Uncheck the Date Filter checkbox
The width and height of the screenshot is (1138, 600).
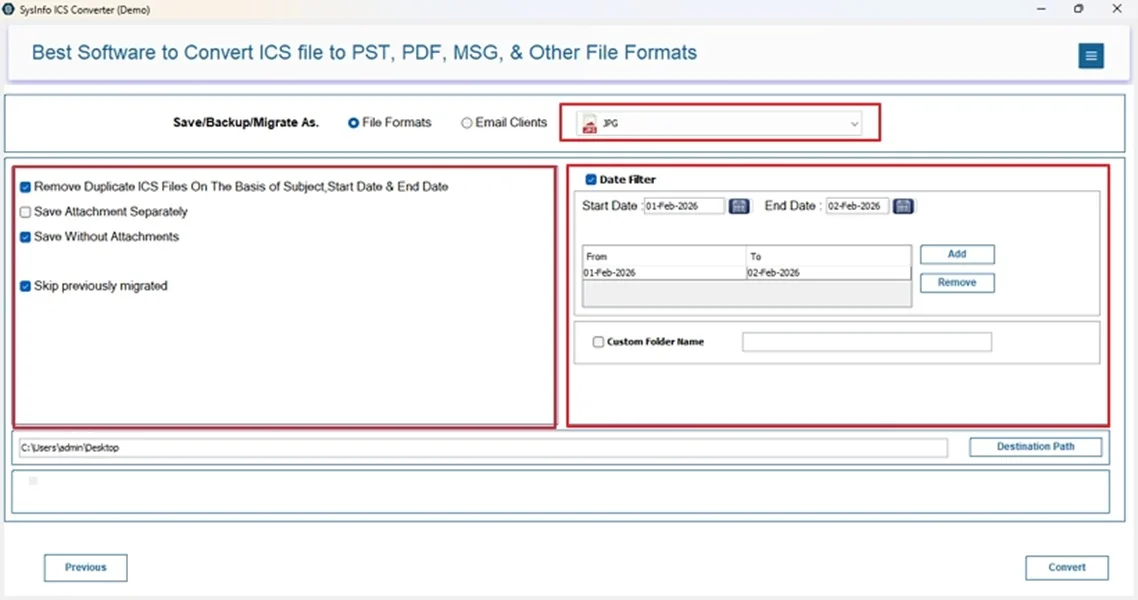pos(590,179)
